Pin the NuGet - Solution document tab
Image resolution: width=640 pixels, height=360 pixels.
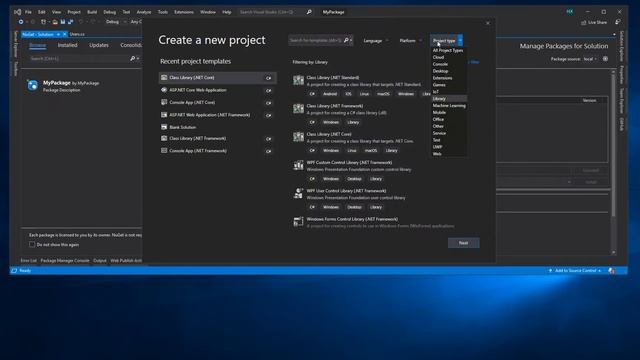tap(58, 34)
